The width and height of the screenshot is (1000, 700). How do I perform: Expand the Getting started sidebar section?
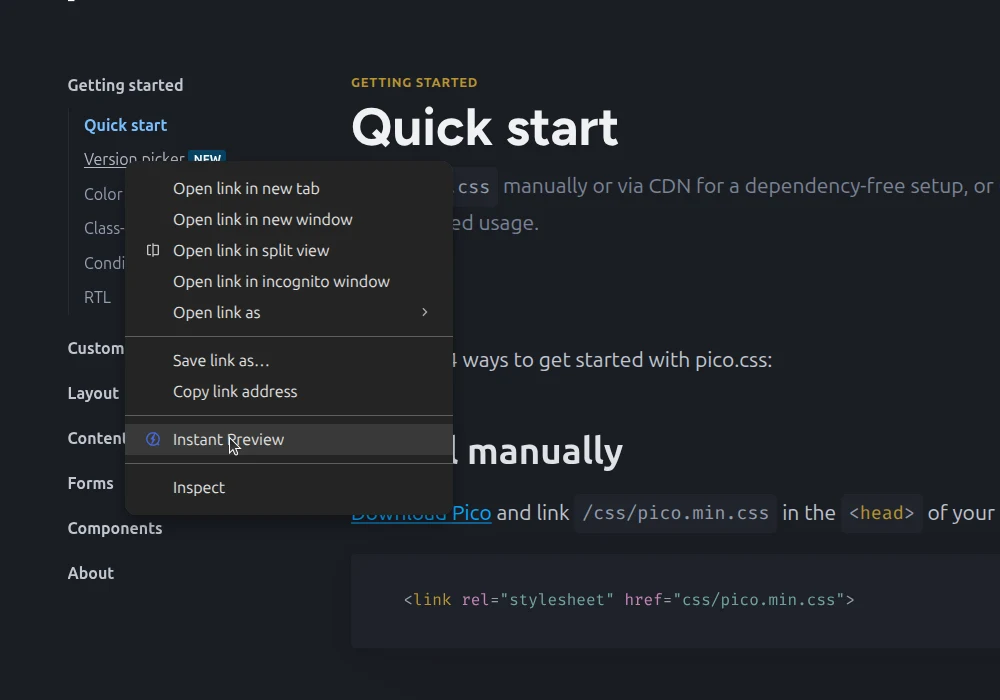pos(126,85)
